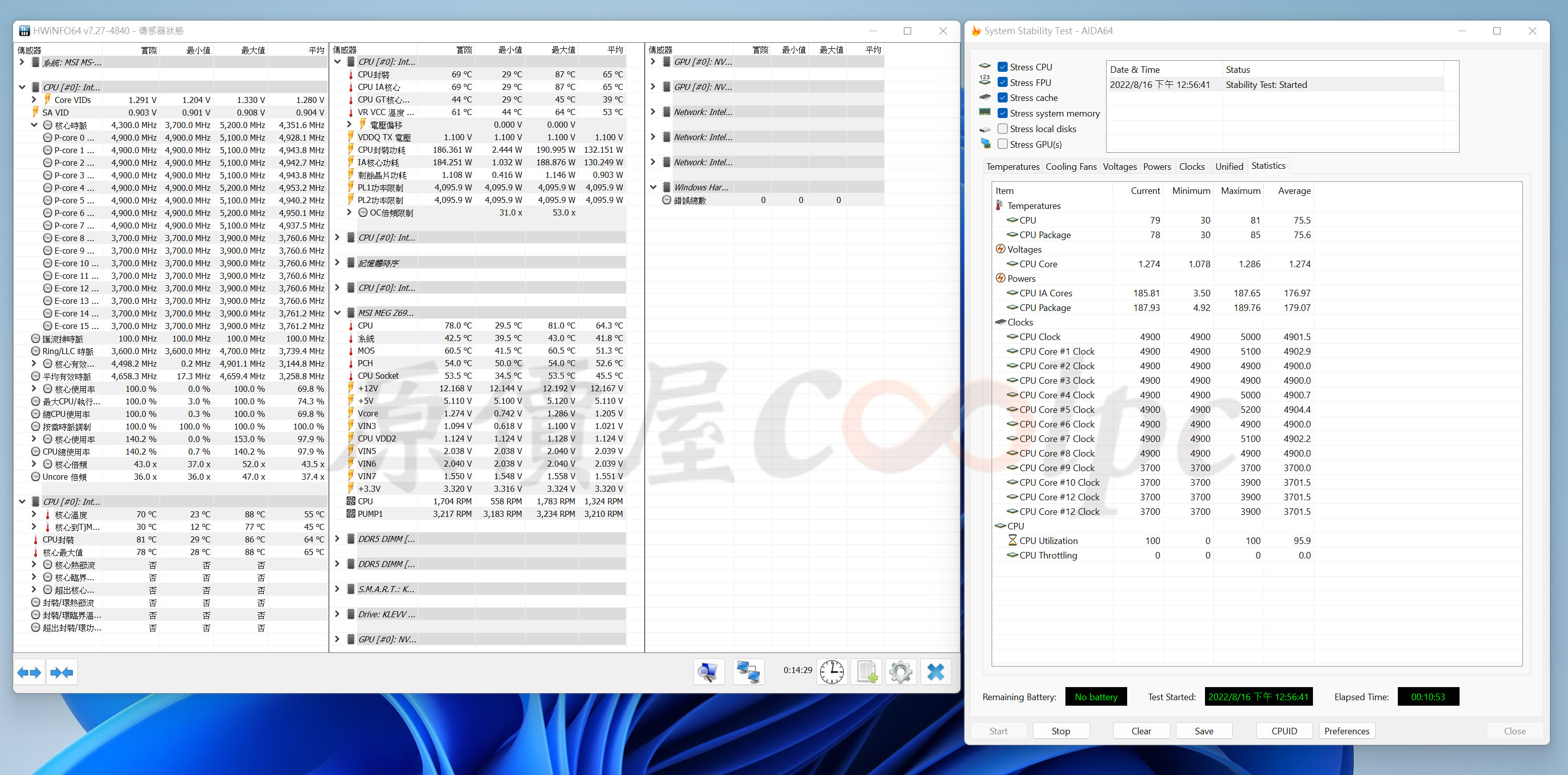Click the Stress FPU 123 icon in AIDA64
The image size is (1568, 775).
point(985,80)
